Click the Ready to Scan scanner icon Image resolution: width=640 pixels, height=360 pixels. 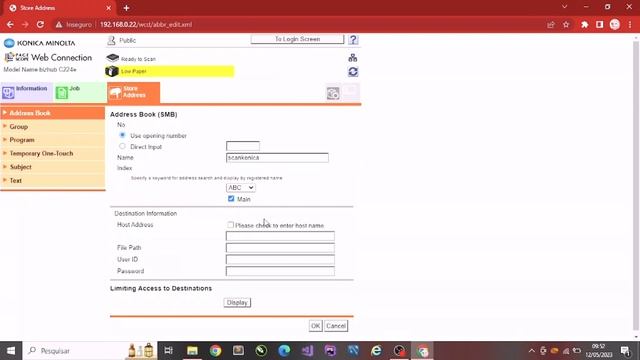(x=112, y=58)
